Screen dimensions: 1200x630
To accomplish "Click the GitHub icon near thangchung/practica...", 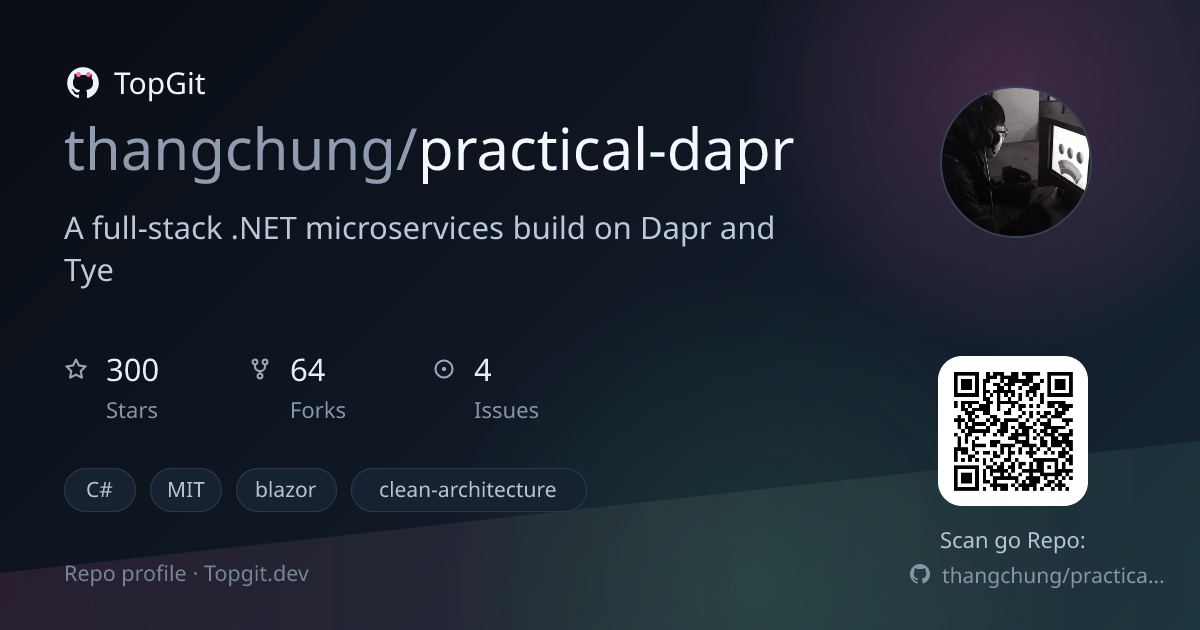I will (920, 575).
